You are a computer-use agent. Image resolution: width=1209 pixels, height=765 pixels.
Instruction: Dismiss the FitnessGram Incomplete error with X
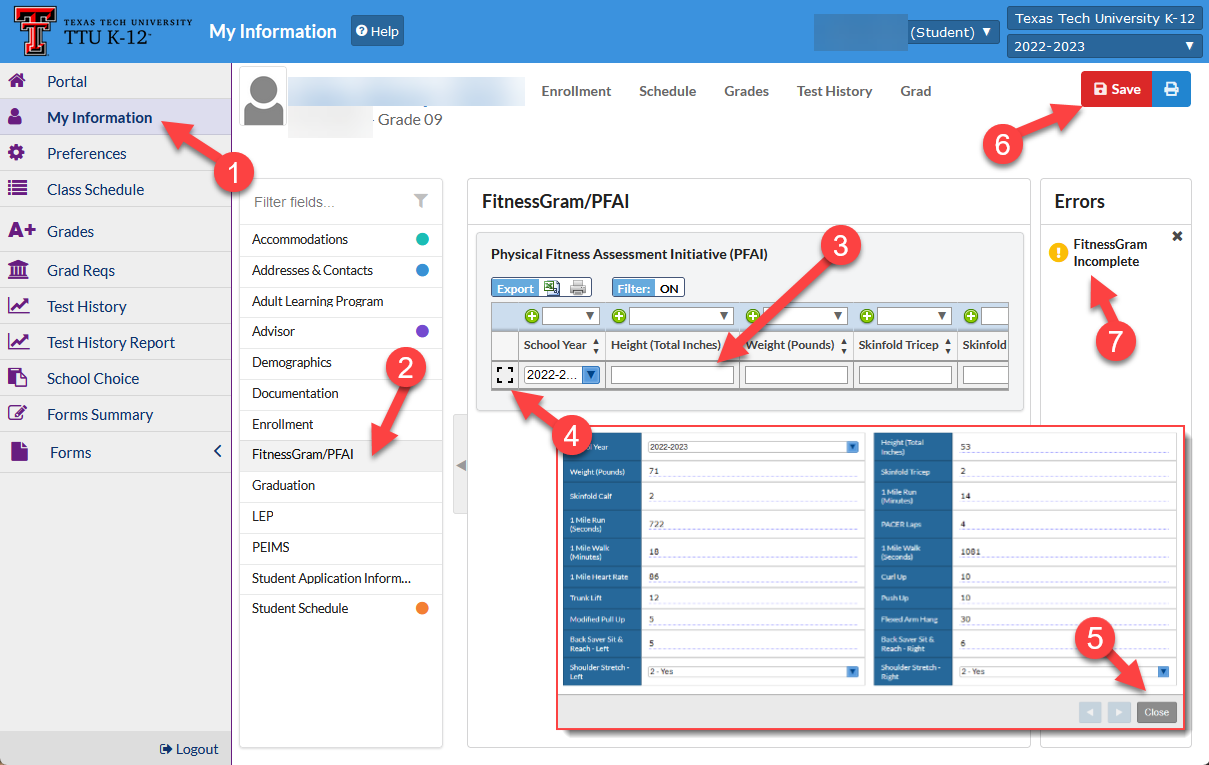(x=1177, y=236)
